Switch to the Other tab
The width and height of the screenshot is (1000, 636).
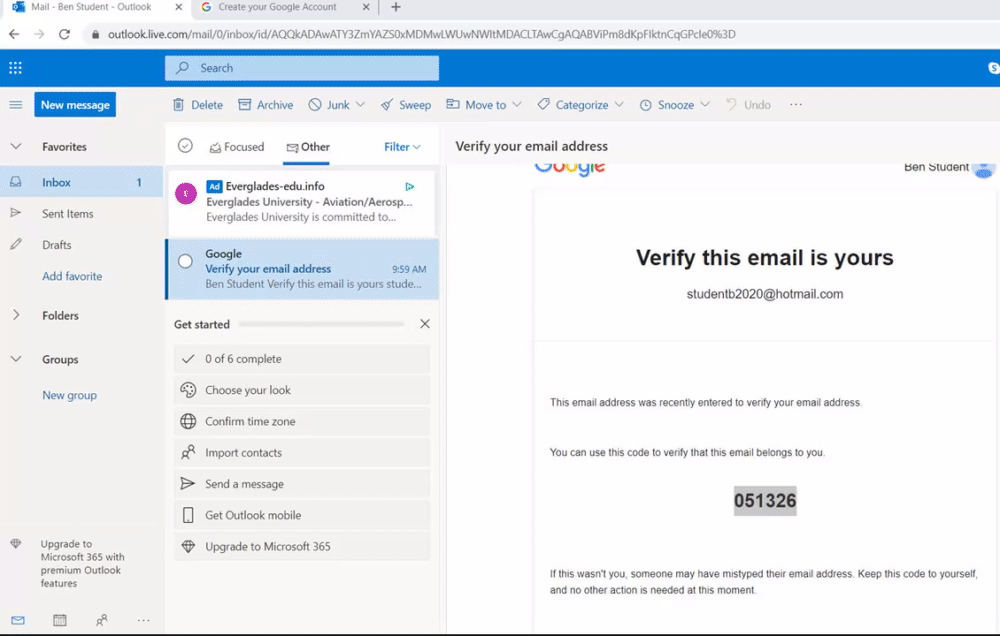(307, 147)
